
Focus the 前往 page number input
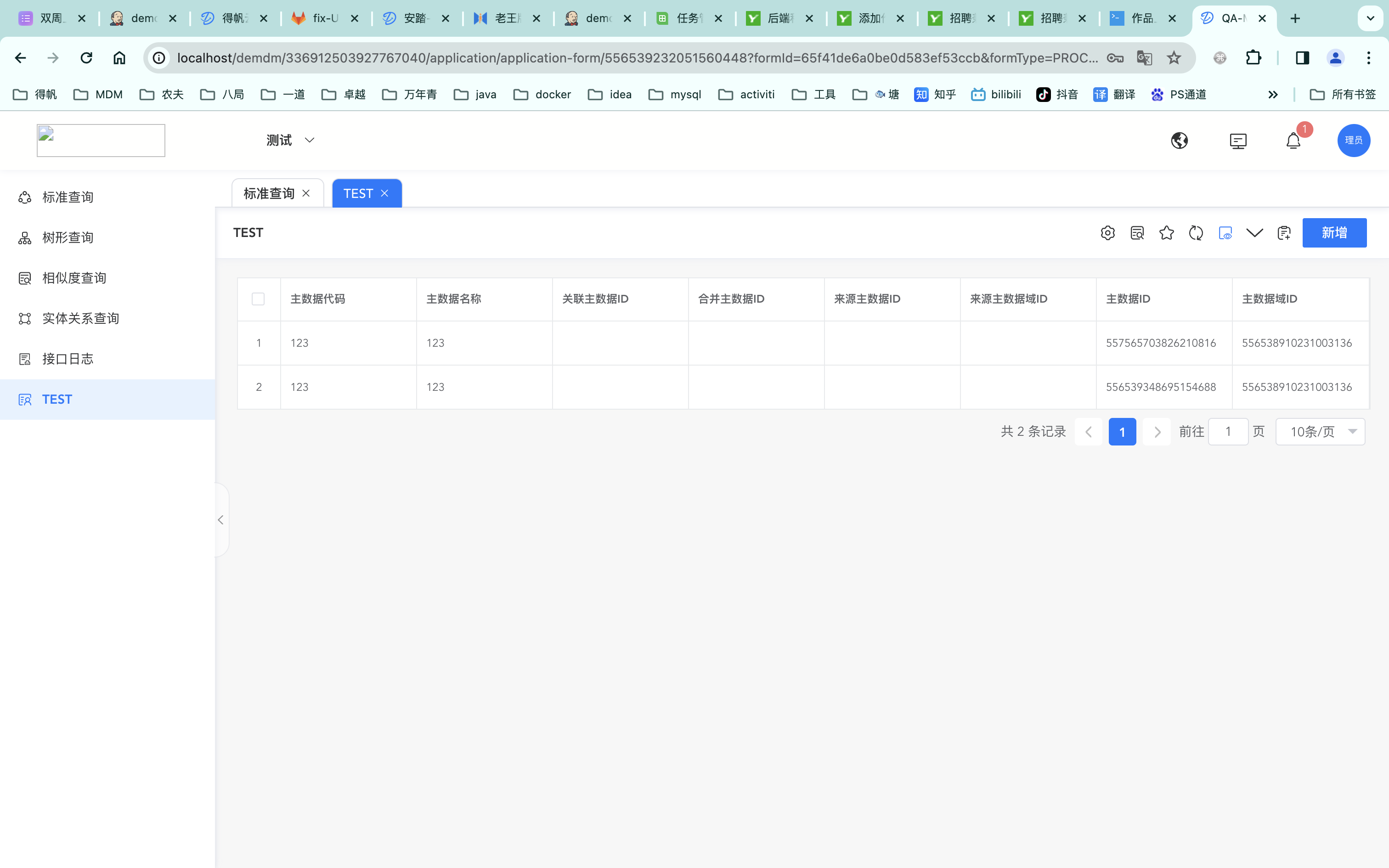(1228, 432)
